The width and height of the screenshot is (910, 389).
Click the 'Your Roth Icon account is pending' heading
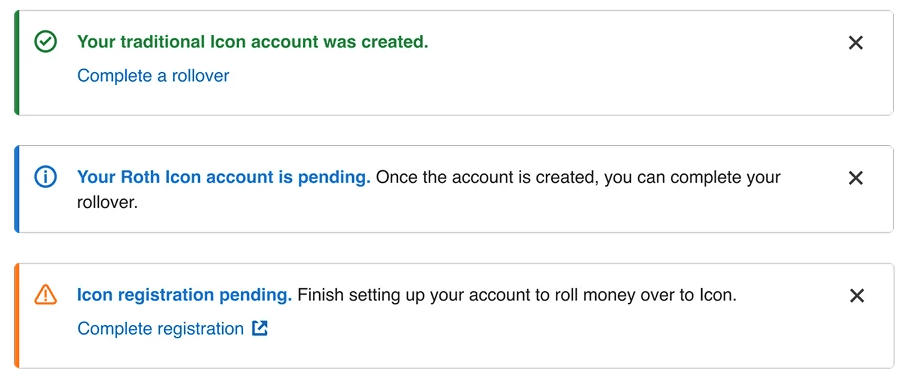click(223, 177)
